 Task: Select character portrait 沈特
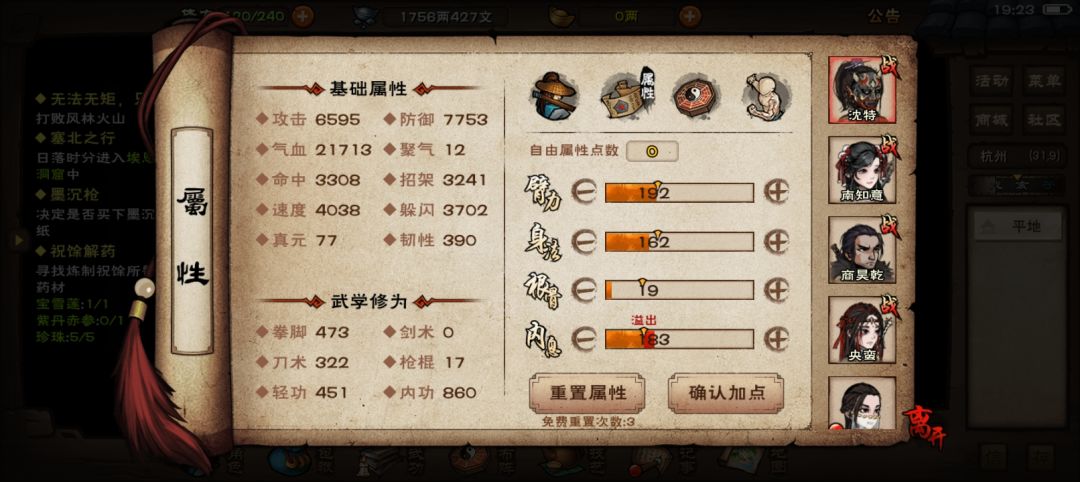point(862,90)
